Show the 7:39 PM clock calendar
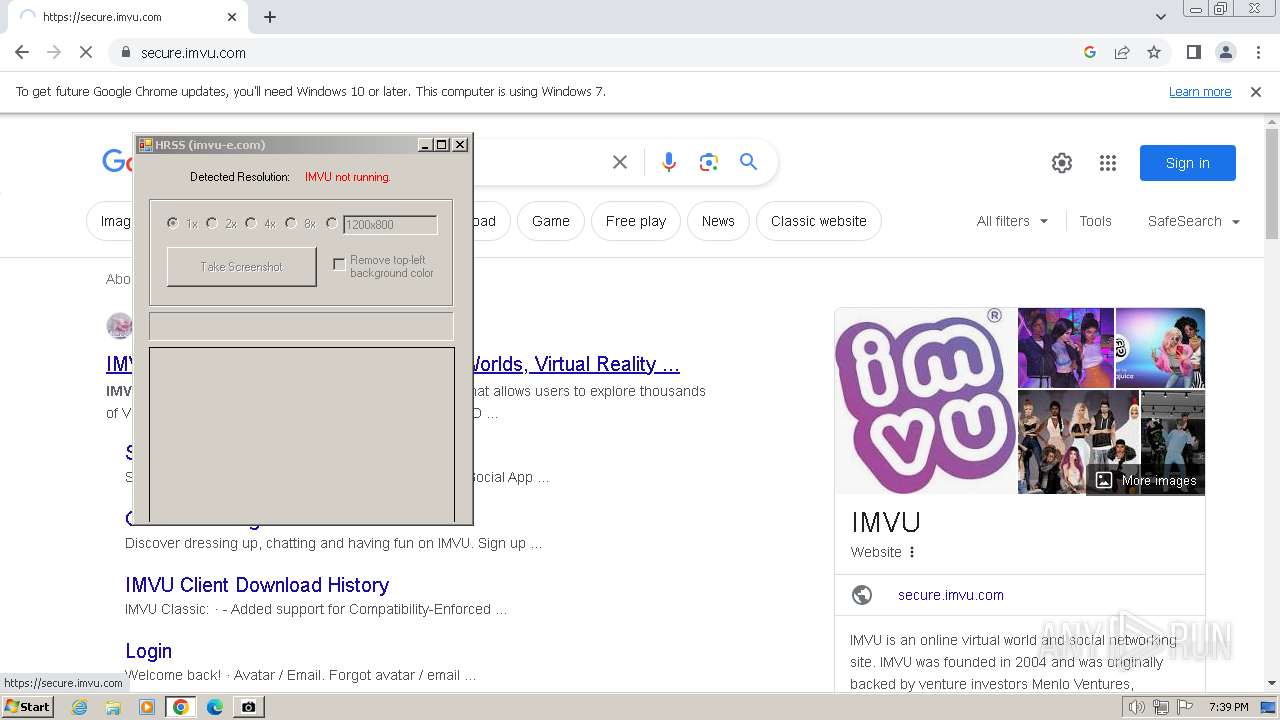 click(1228, 707)
